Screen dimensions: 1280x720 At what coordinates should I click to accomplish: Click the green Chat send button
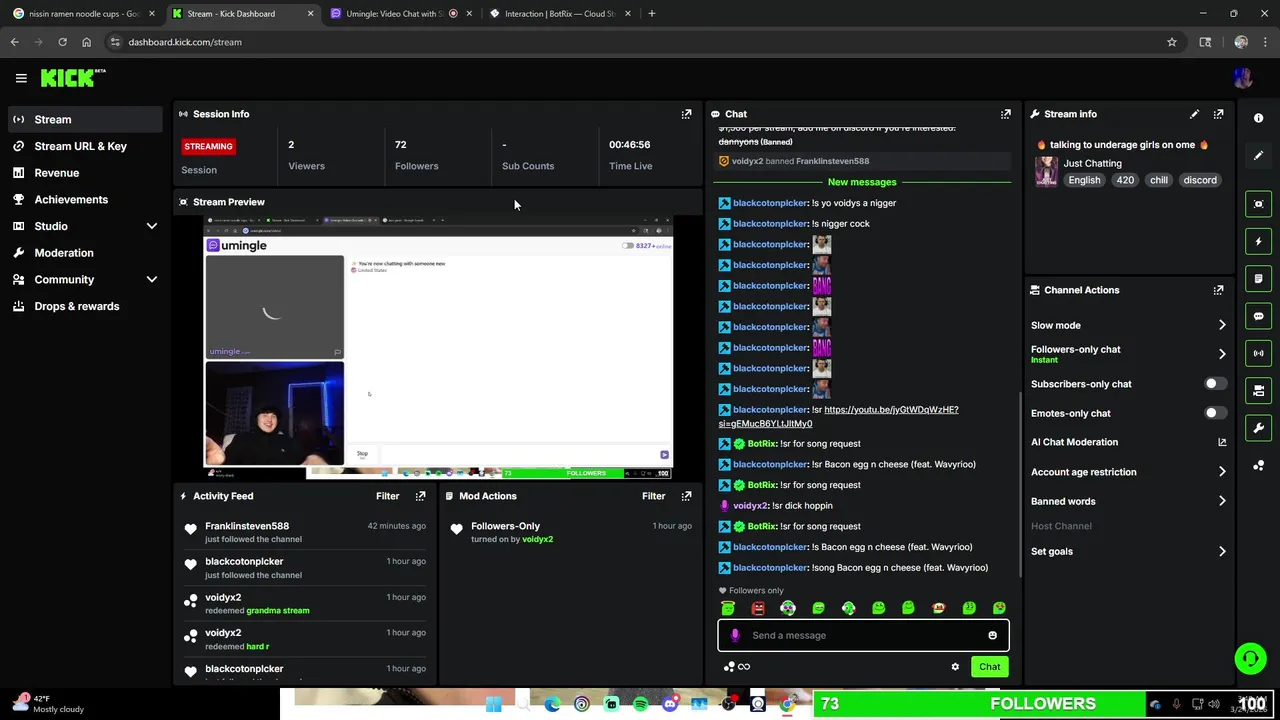pyautogui.click(x=989, y=667)
